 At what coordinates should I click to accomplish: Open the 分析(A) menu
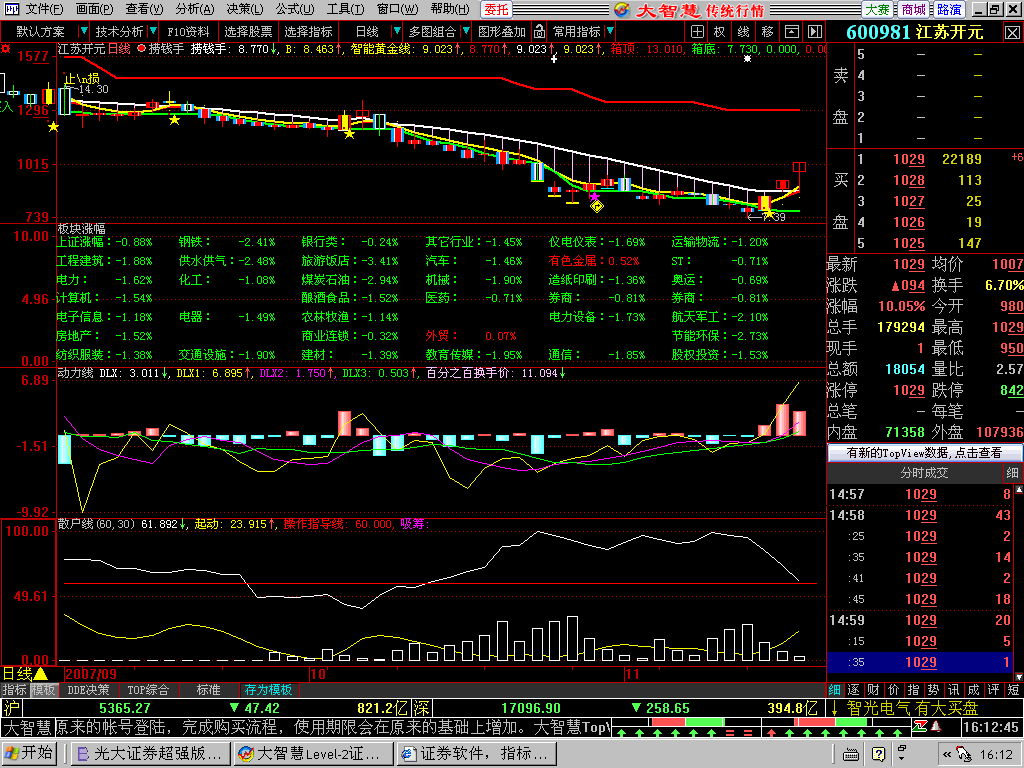point(195,9)
